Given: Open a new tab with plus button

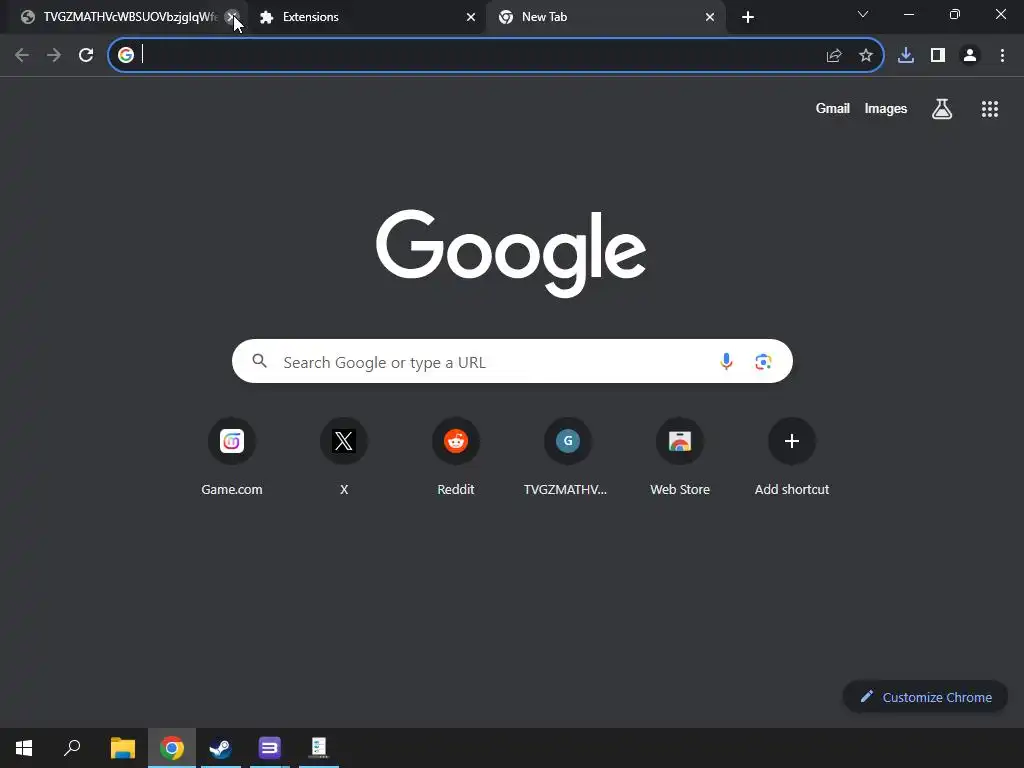Looking at the screenshot, I should (748, 17).
